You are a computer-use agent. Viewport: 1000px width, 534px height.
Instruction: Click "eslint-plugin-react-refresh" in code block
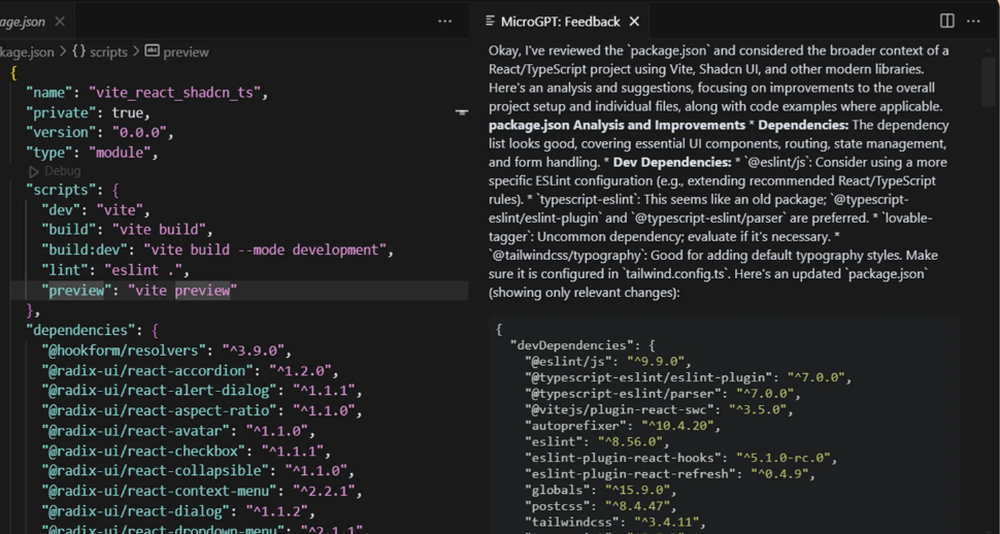tap(629, 474)
